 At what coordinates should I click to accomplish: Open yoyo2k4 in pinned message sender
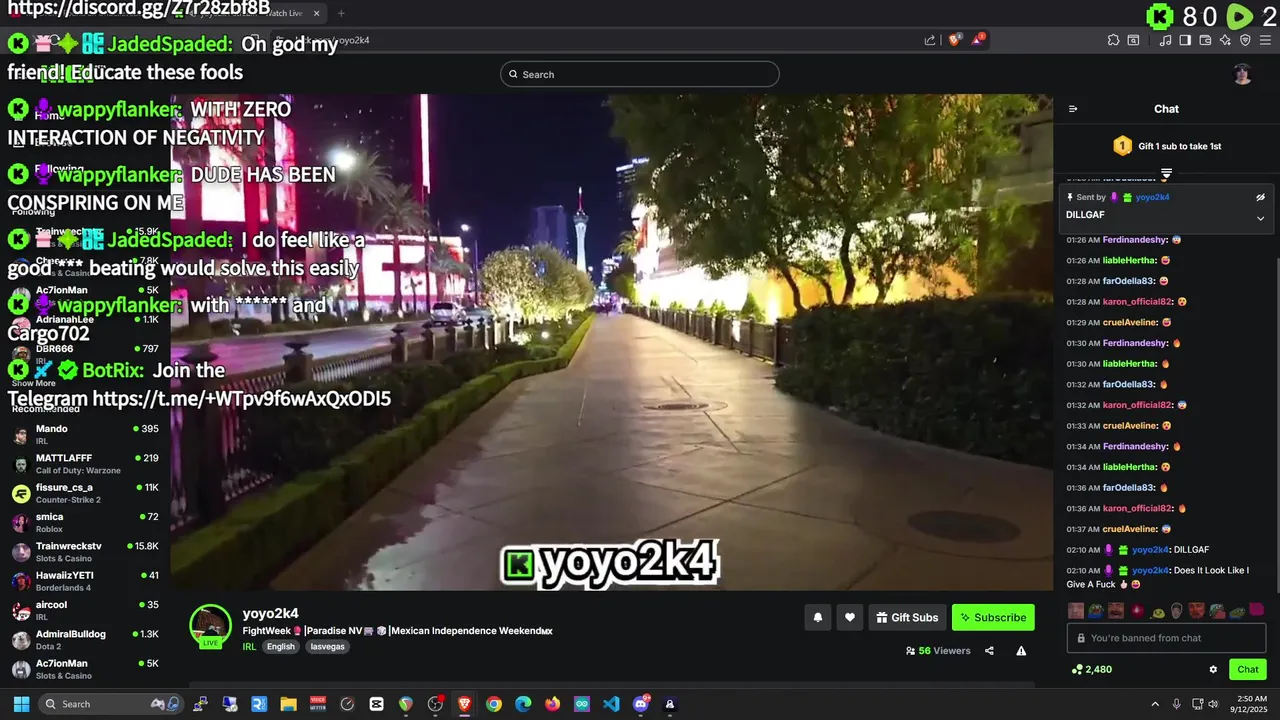[1152, 197]
